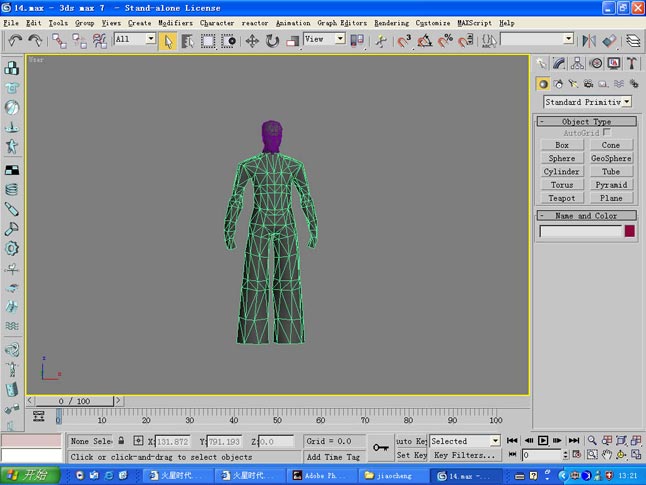Select Geometry category sphere icon
This screenshot has height=485, width=646.
(x=543, y=84)
